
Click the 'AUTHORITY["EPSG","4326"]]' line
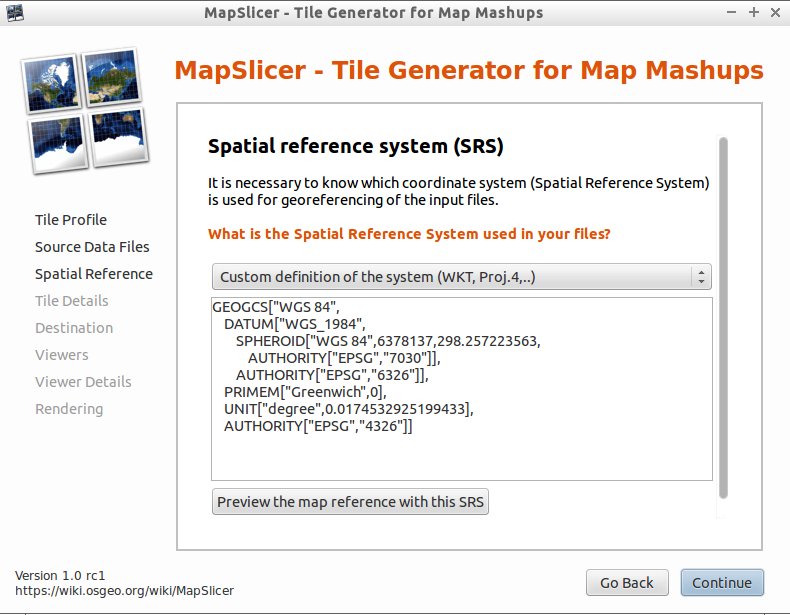point(318,426)
